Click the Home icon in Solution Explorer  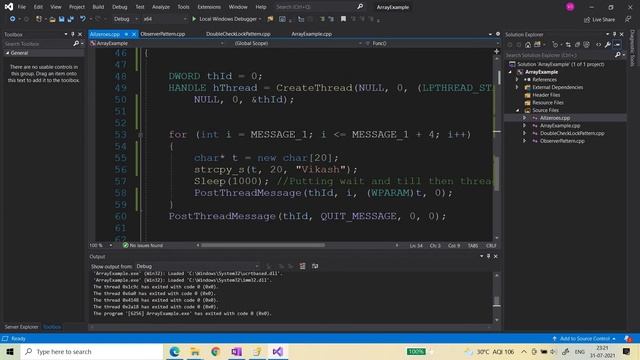coord(528,44)
